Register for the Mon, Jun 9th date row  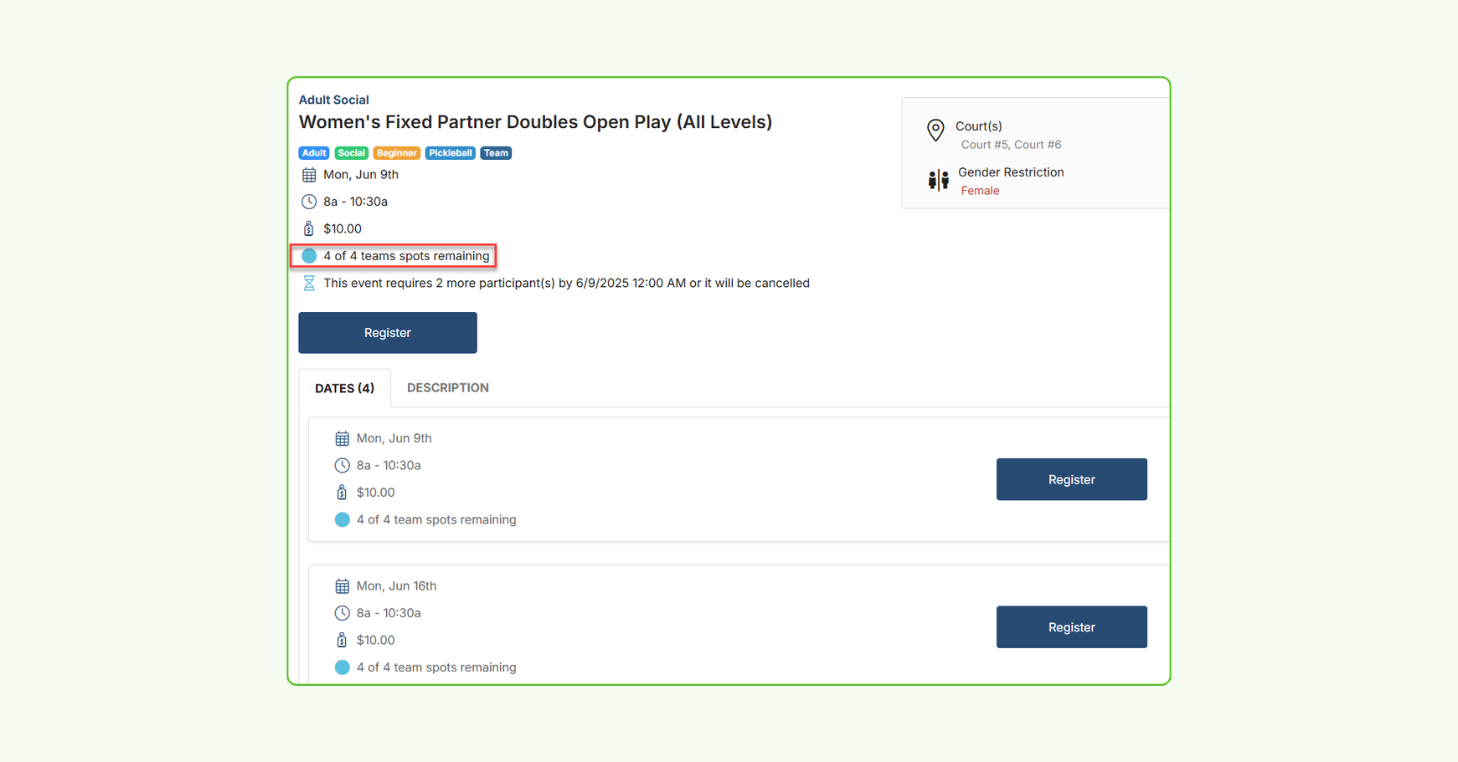(x=1071, y=480)
